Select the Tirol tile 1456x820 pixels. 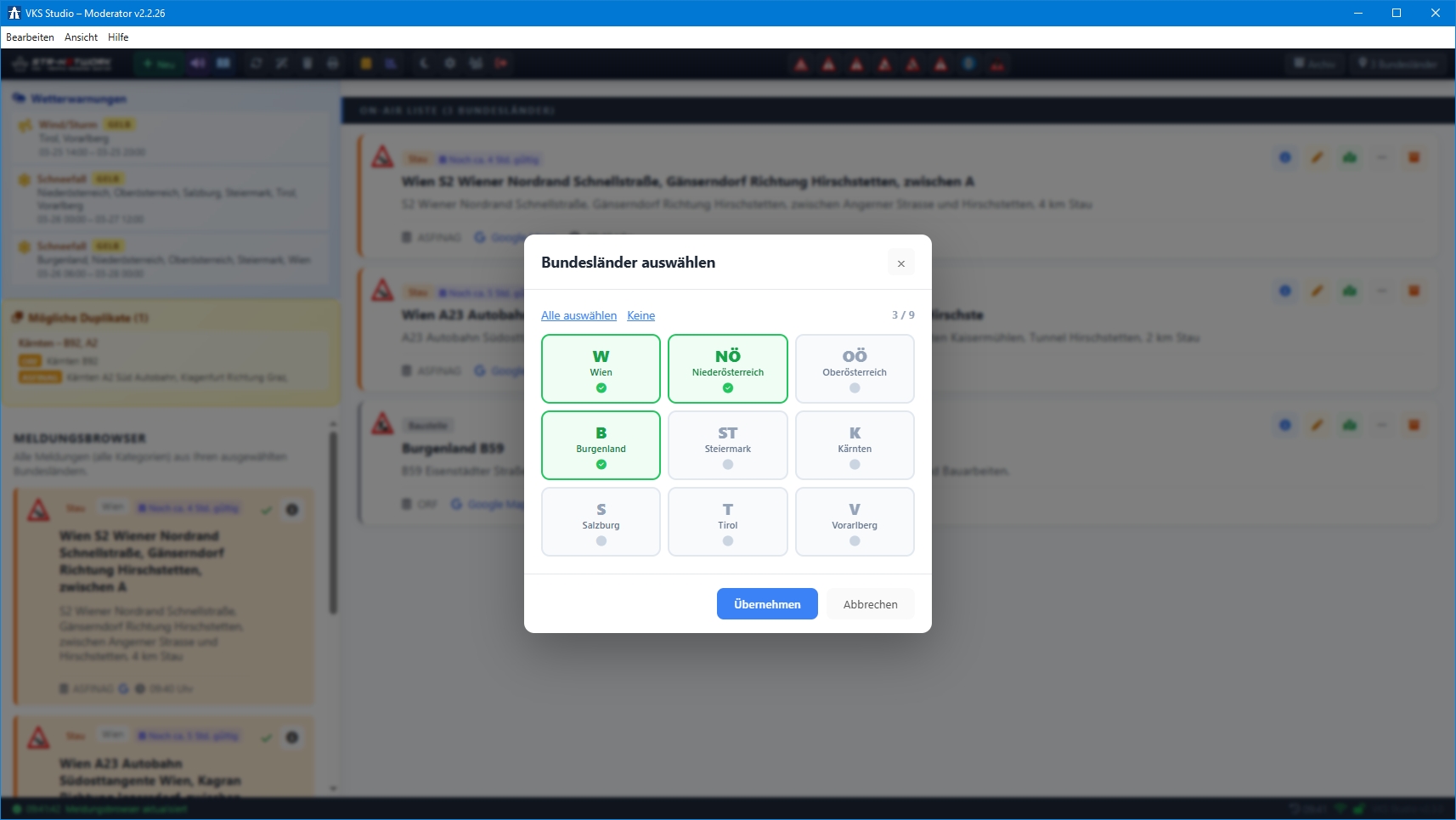point(727,522)
